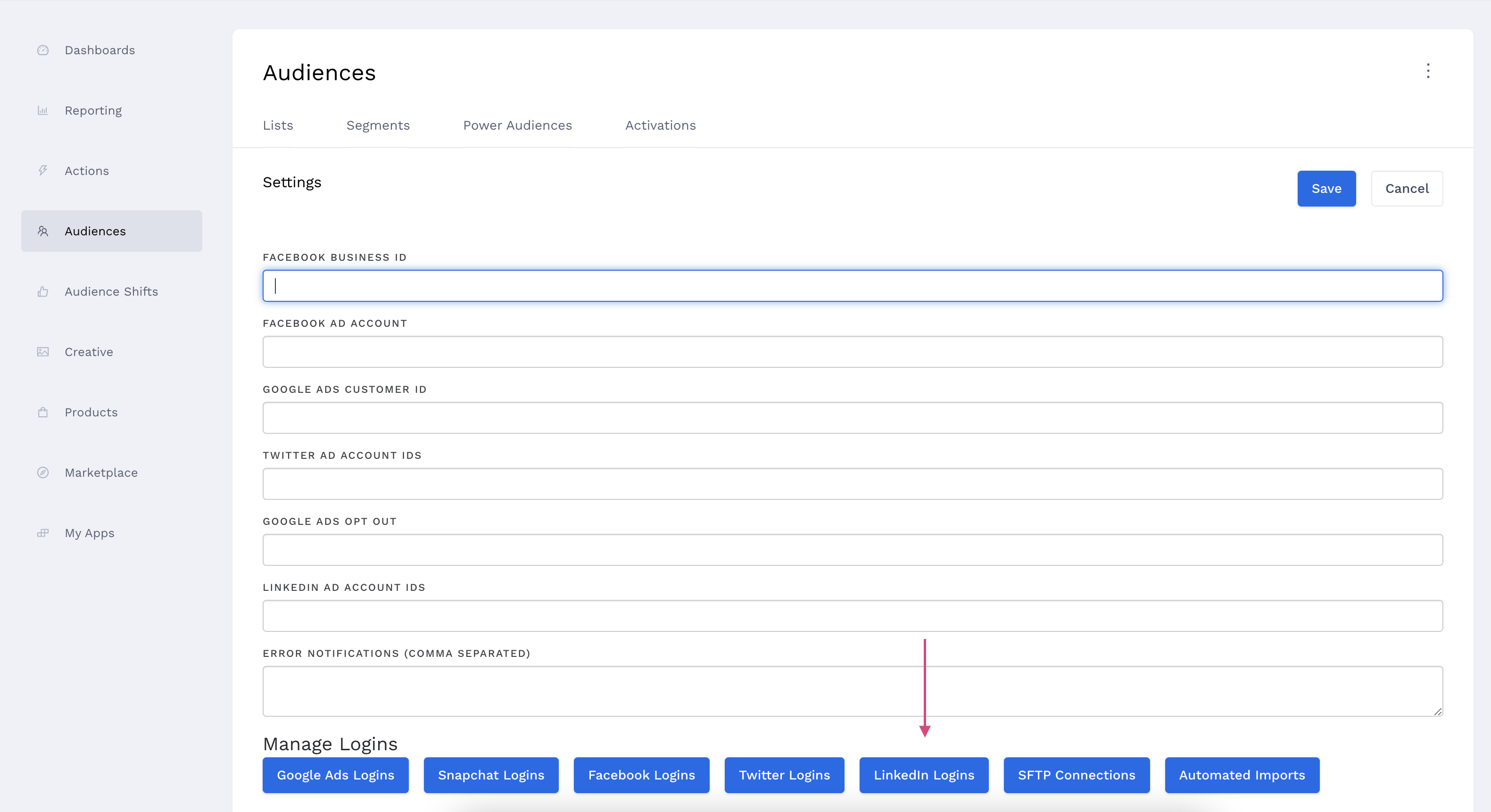Cancel the settings changes
1491x812 pixels.
pyautogui.click(x=1407, y=189)
